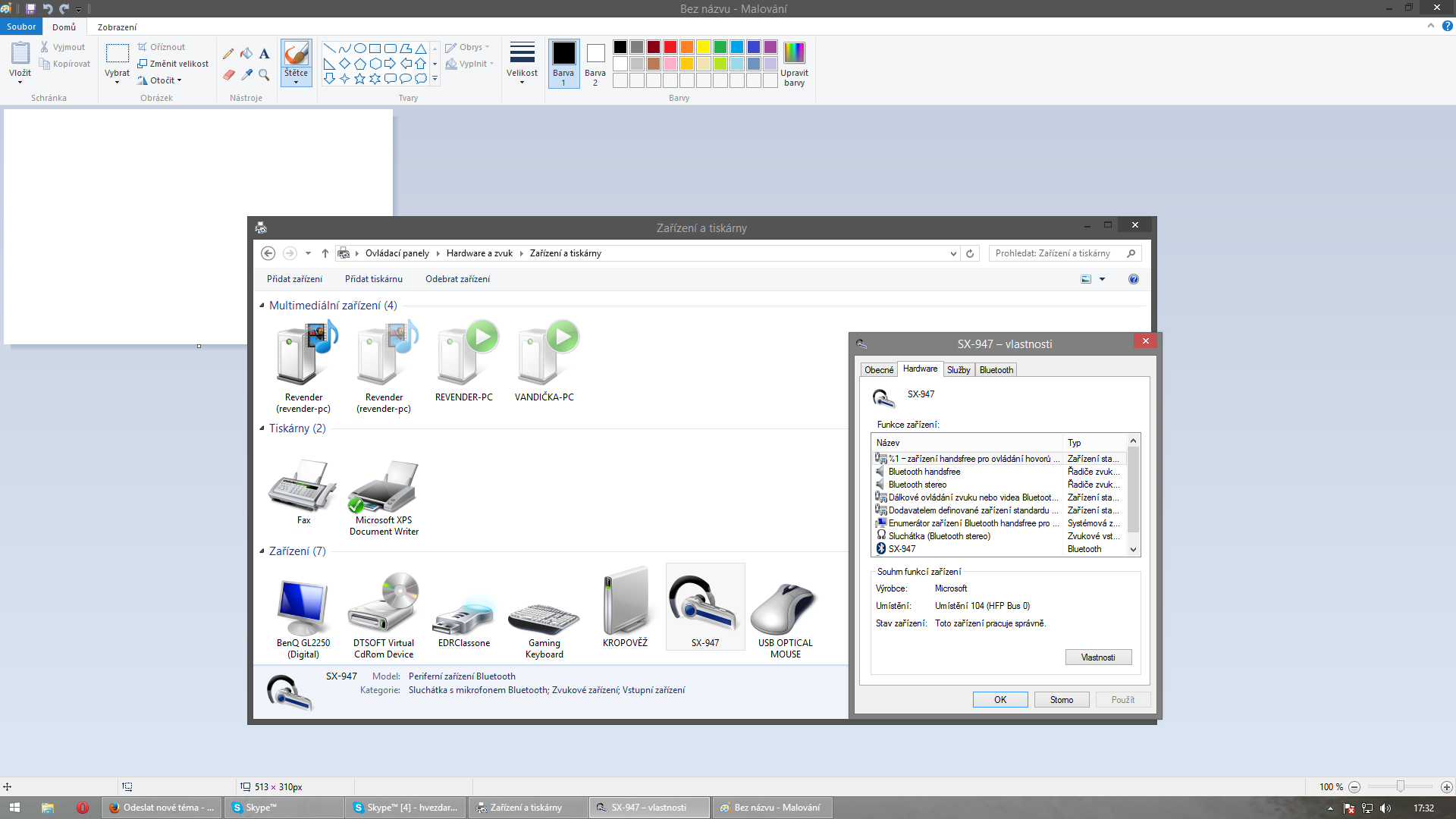Switch to the Bluetooth tab
Image resolution: width=1456 pixels, height=819 pixels.
(x=996, y=370)
